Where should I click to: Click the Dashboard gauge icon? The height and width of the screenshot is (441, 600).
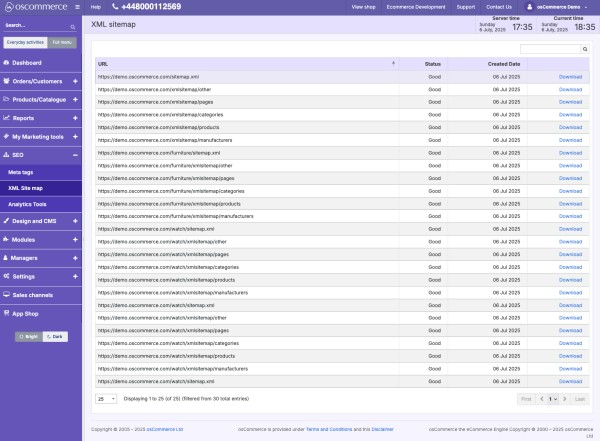tap(6, 62)
